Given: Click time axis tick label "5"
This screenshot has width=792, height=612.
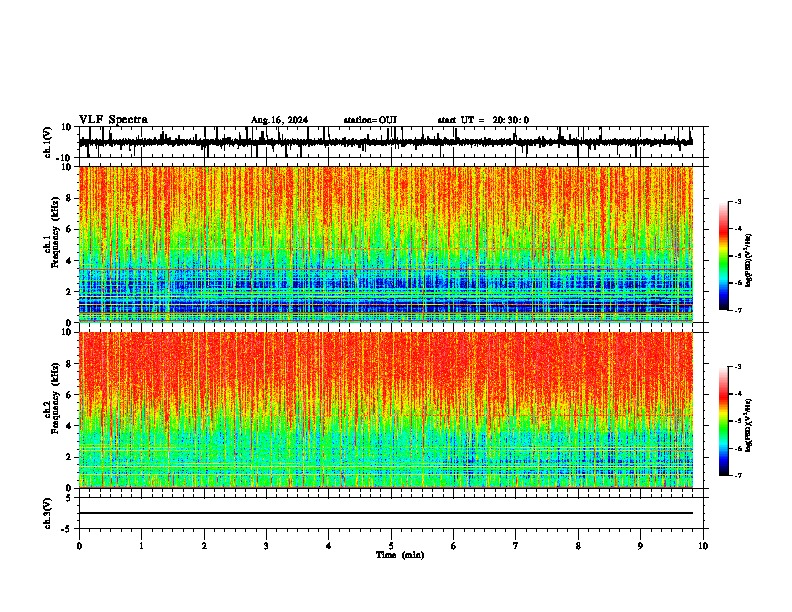Looking at the screenshot, I should [x=391, y=546].
